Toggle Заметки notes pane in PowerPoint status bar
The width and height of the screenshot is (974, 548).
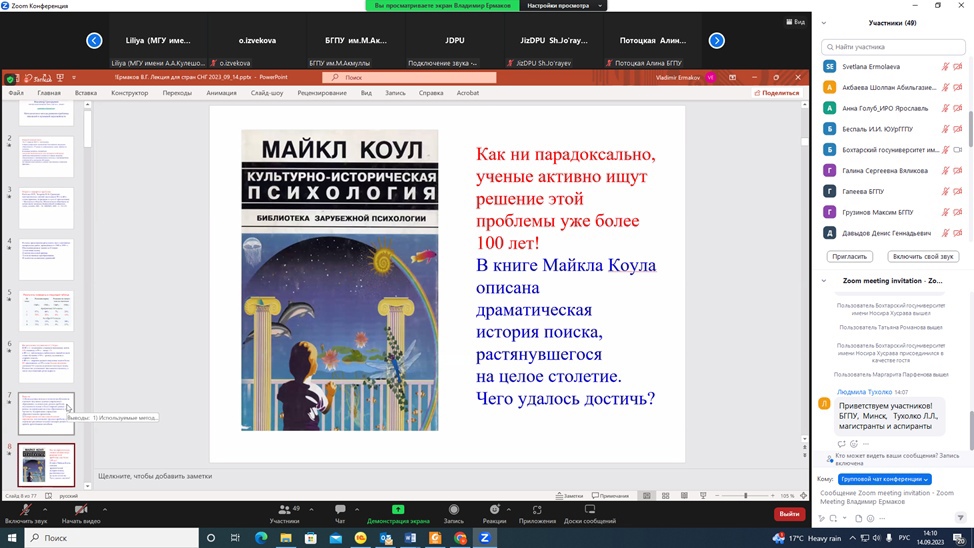pos(568,496)
